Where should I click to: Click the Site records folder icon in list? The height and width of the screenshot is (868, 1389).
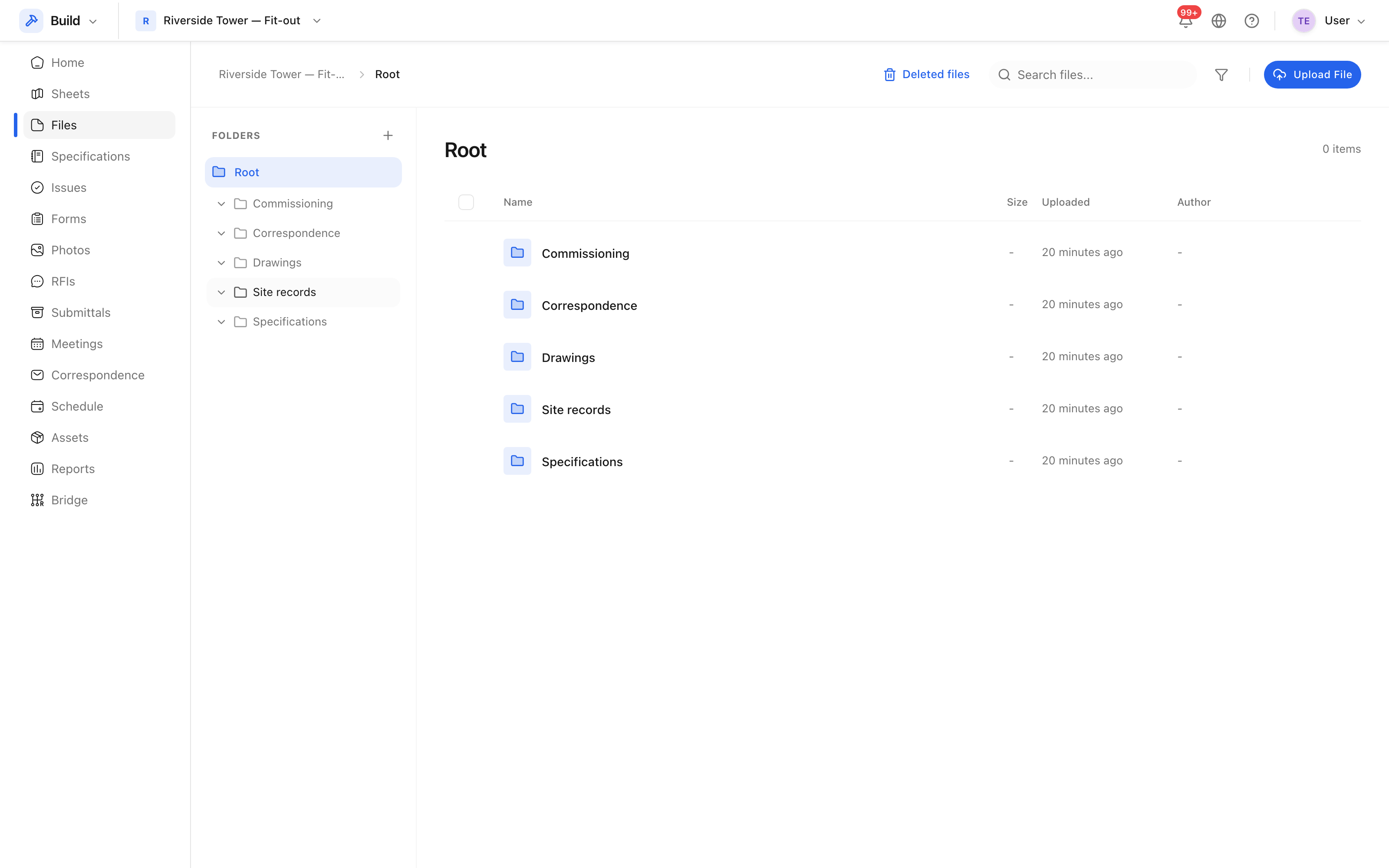click(x=517, y=409)
